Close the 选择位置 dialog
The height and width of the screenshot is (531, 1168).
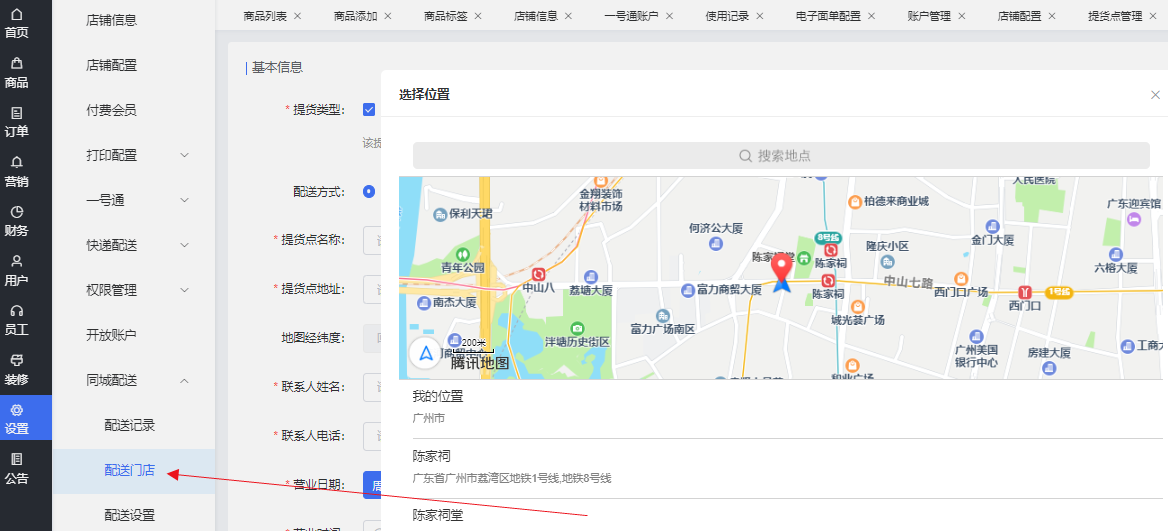(x=1156, y=95)
